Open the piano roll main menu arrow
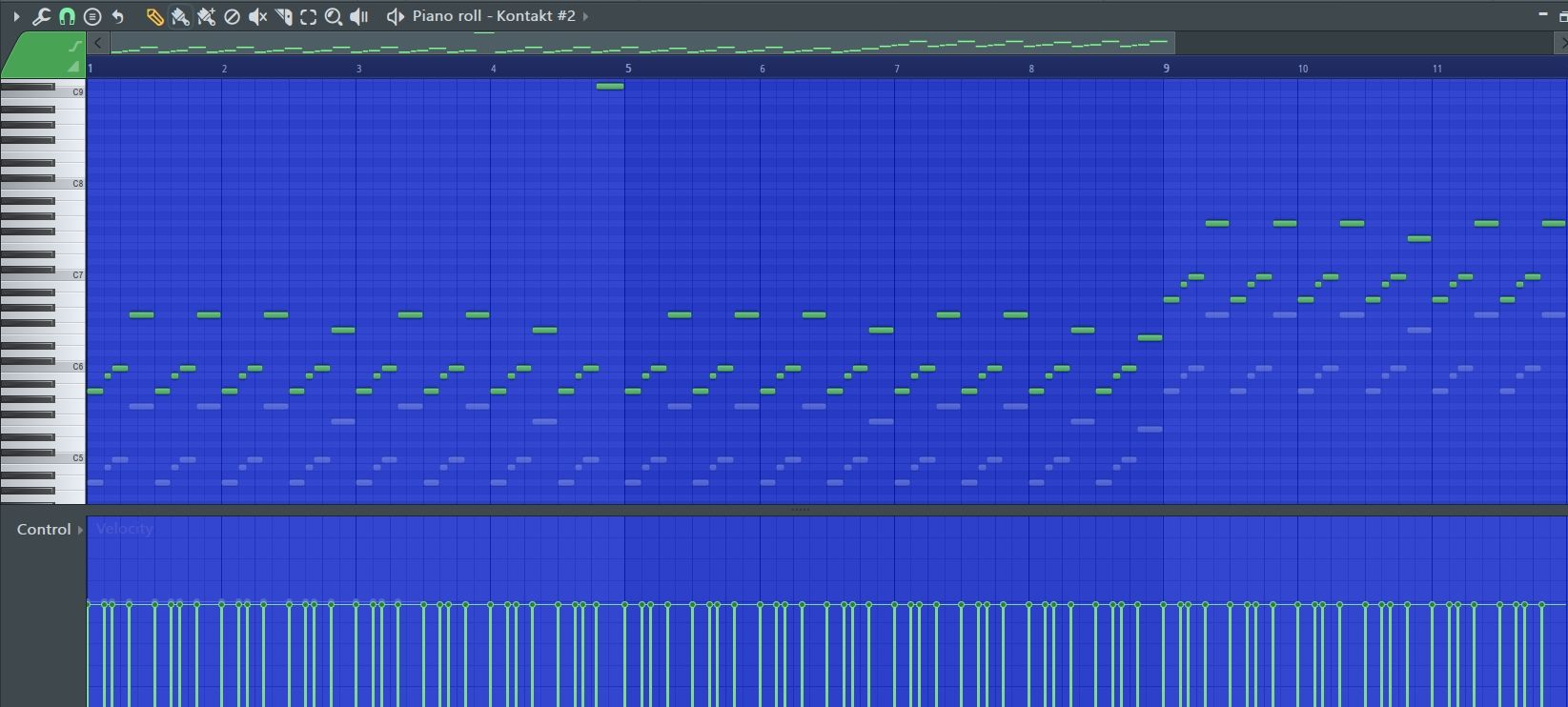This screenshot has width=1568, height=707. [x=16, y=16]
